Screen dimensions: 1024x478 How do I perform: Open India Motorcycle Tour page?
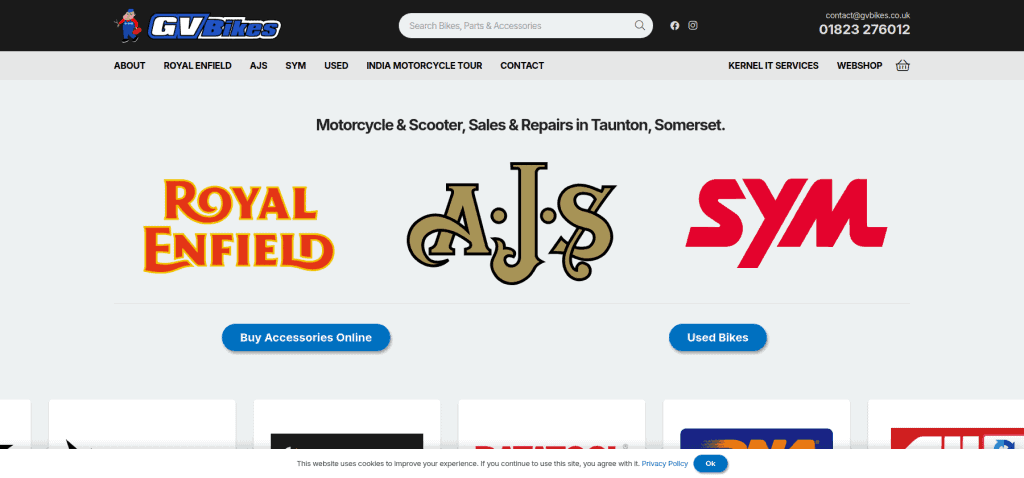pyautogui.click(x=424, y=65)
